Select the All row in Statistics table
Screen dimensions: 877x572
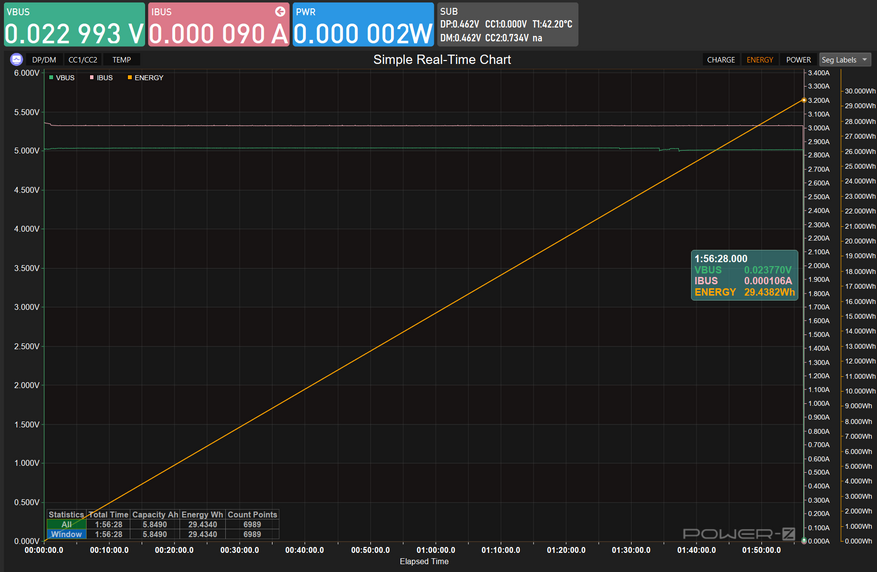point(66,524)
